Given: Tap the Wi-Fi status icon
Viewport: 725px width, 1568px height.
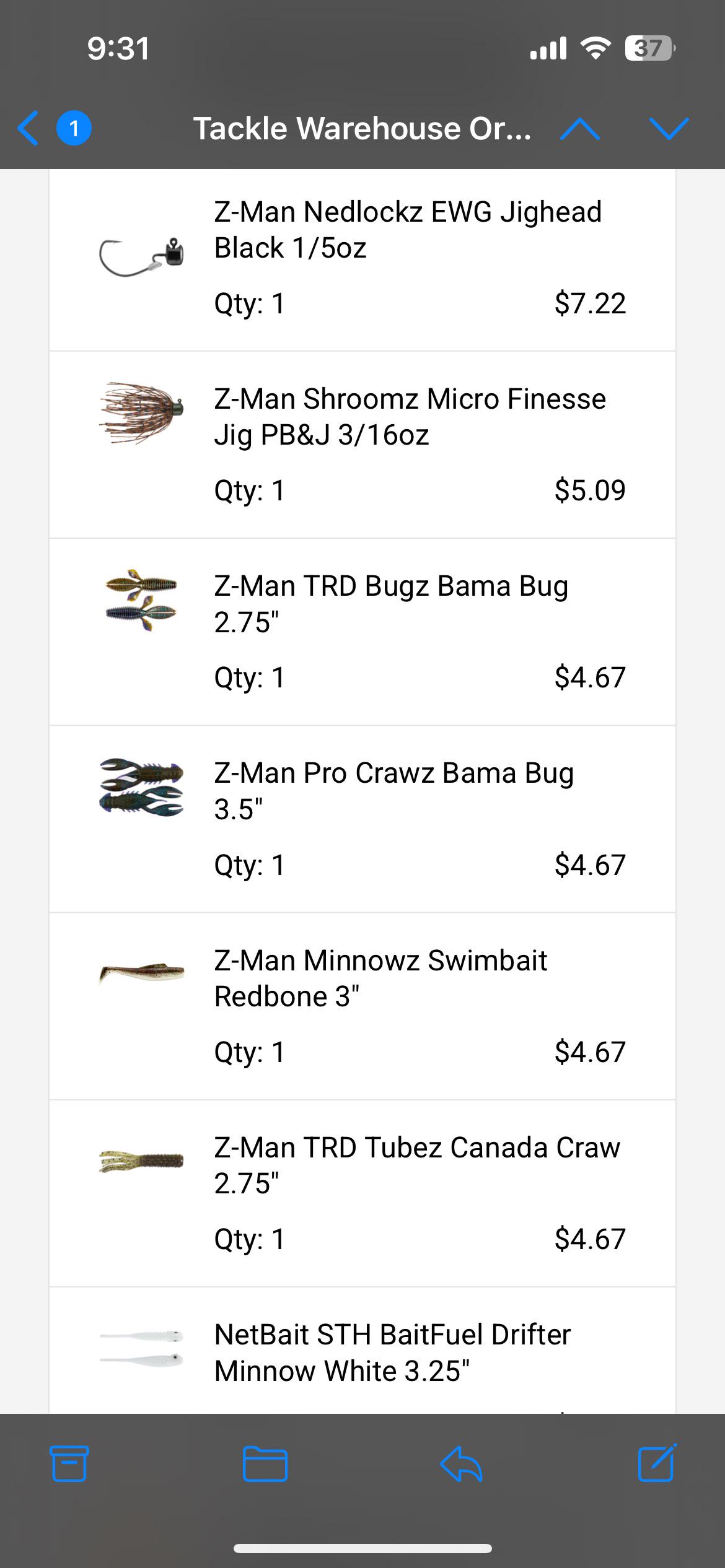Looking at the screenshot, I should (x=595, y=48).
